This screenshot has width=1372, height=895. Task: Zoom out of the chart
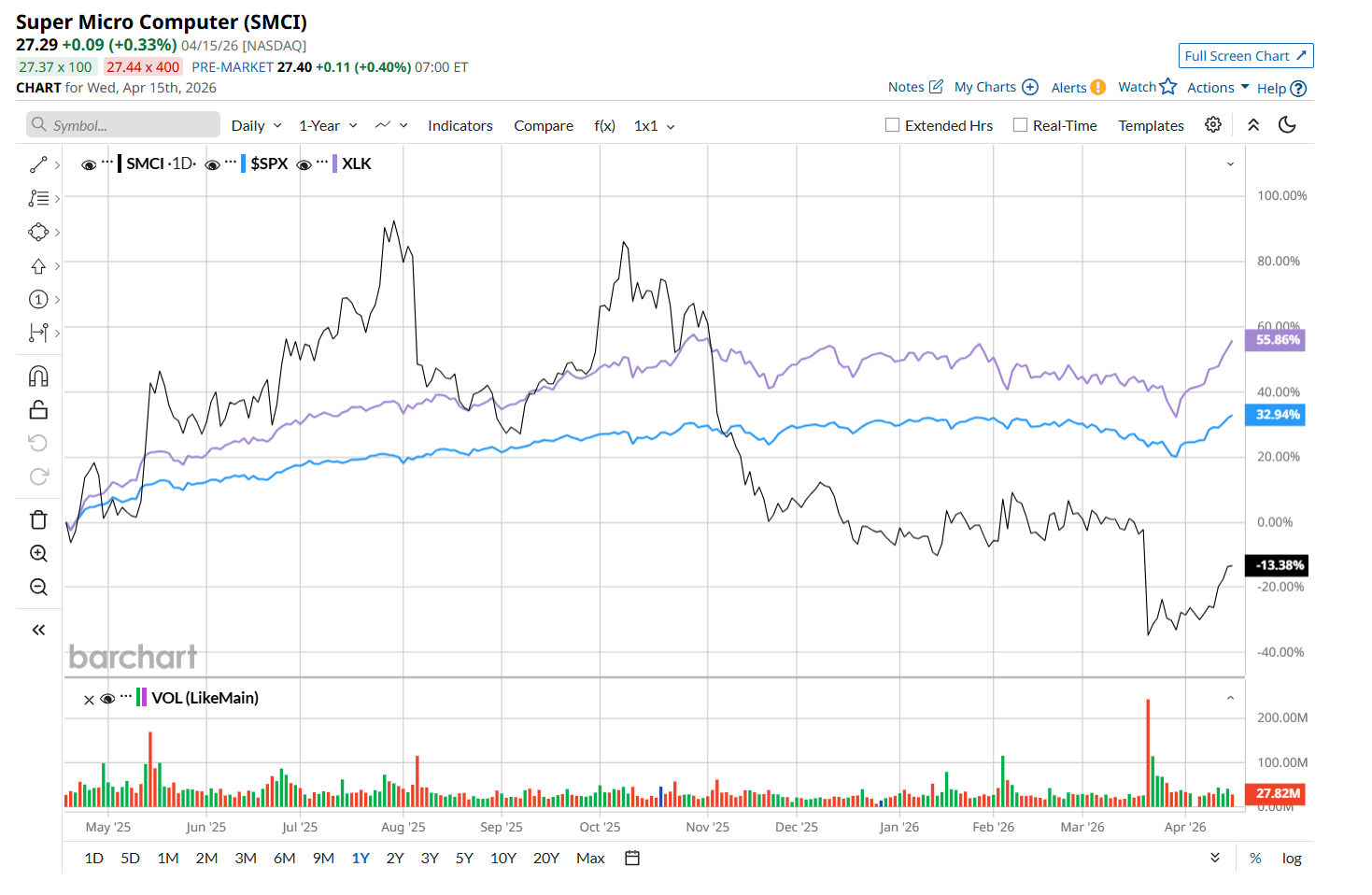[38, 587]
